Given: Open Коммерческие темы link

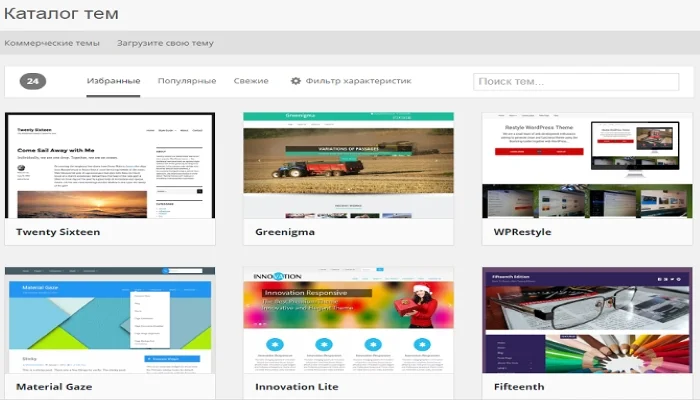Looking at the screenshot, I should 52,43.
